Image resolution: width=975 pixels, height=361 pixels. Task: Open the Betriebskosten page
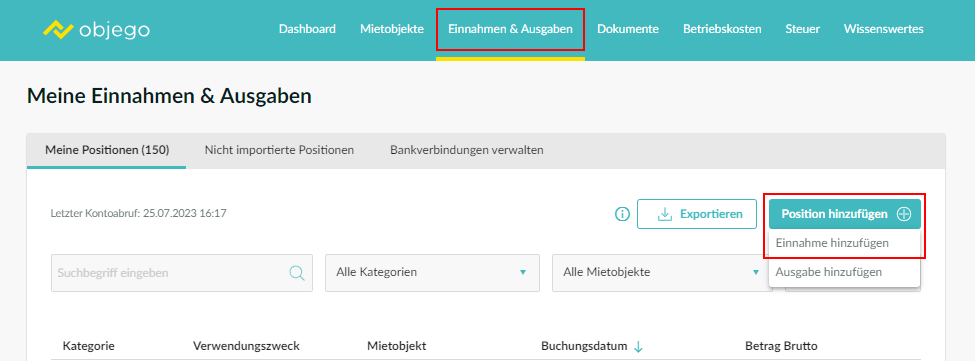pyautogui.click(x=722, y=29)
